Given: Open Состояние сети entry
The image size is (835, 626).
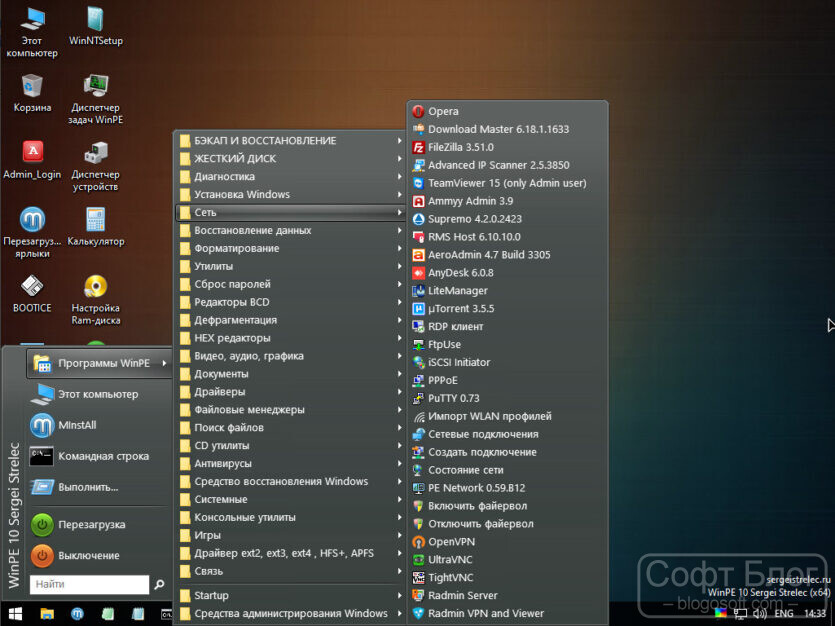Looking at the screenshot, I should click(507, 470).
